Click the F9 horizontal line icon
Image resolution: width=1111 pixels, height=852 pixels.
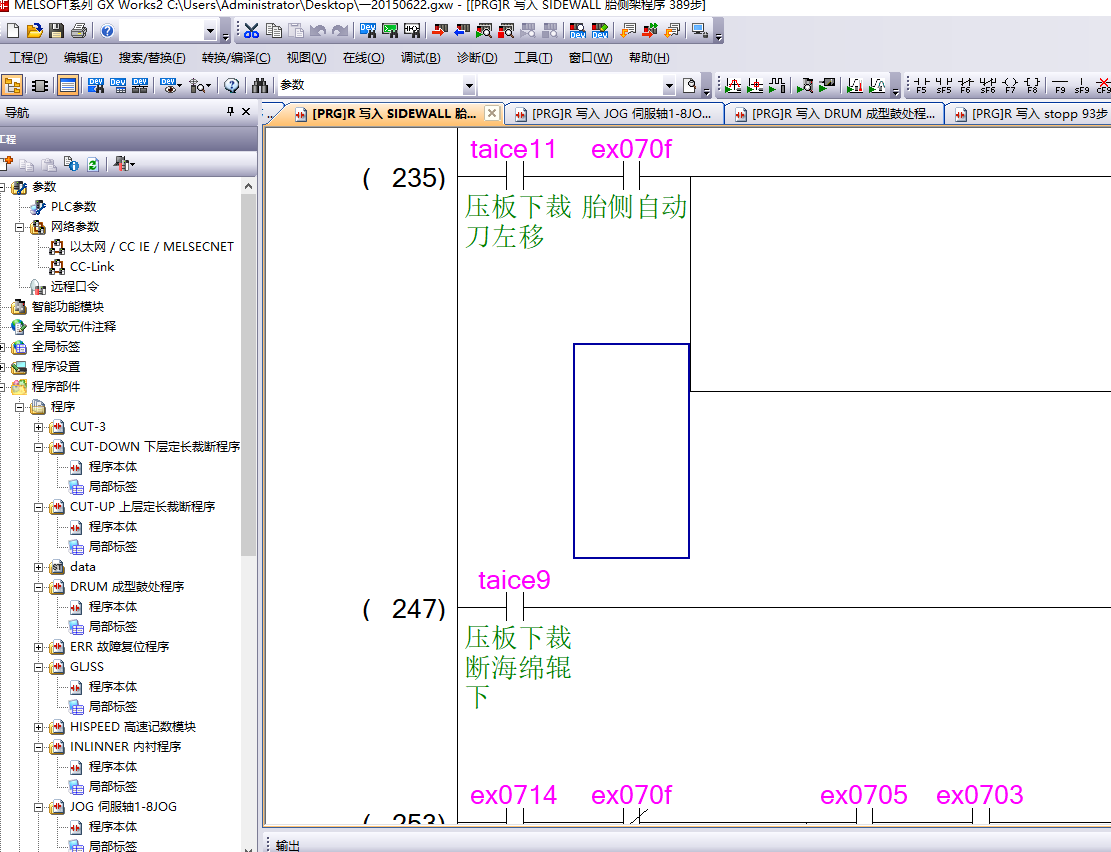coord(1060,85)
